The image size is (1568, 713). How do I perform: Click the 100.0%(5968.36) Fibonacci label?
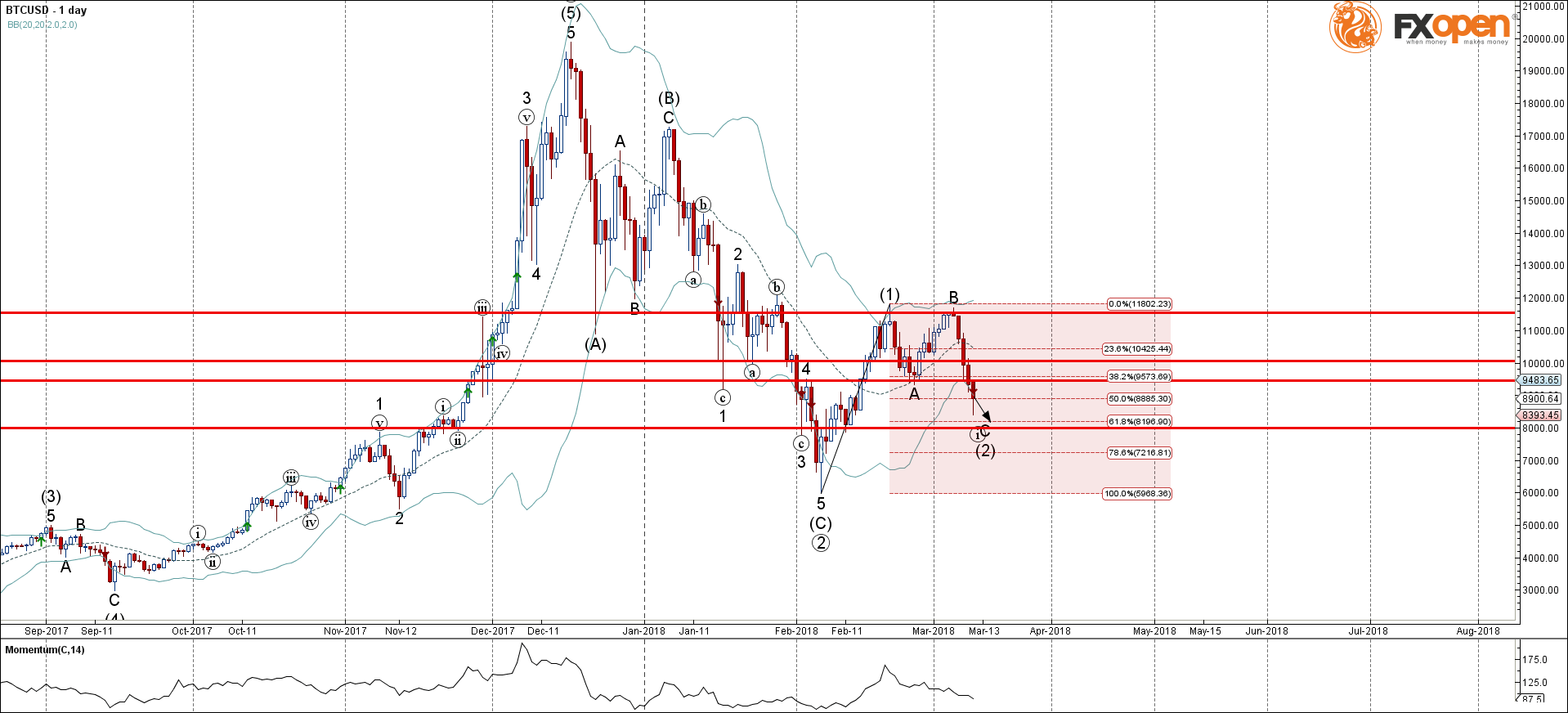tap(1136, 494)
